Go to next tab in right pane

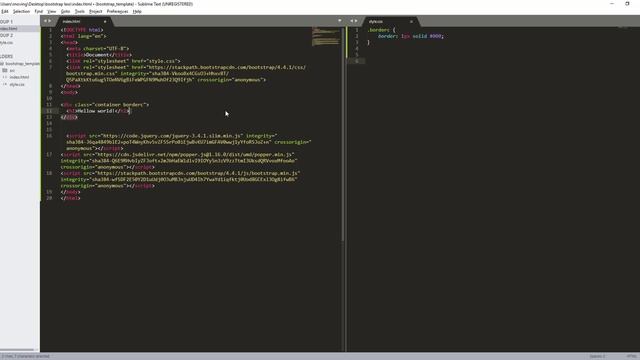[356, 21]
